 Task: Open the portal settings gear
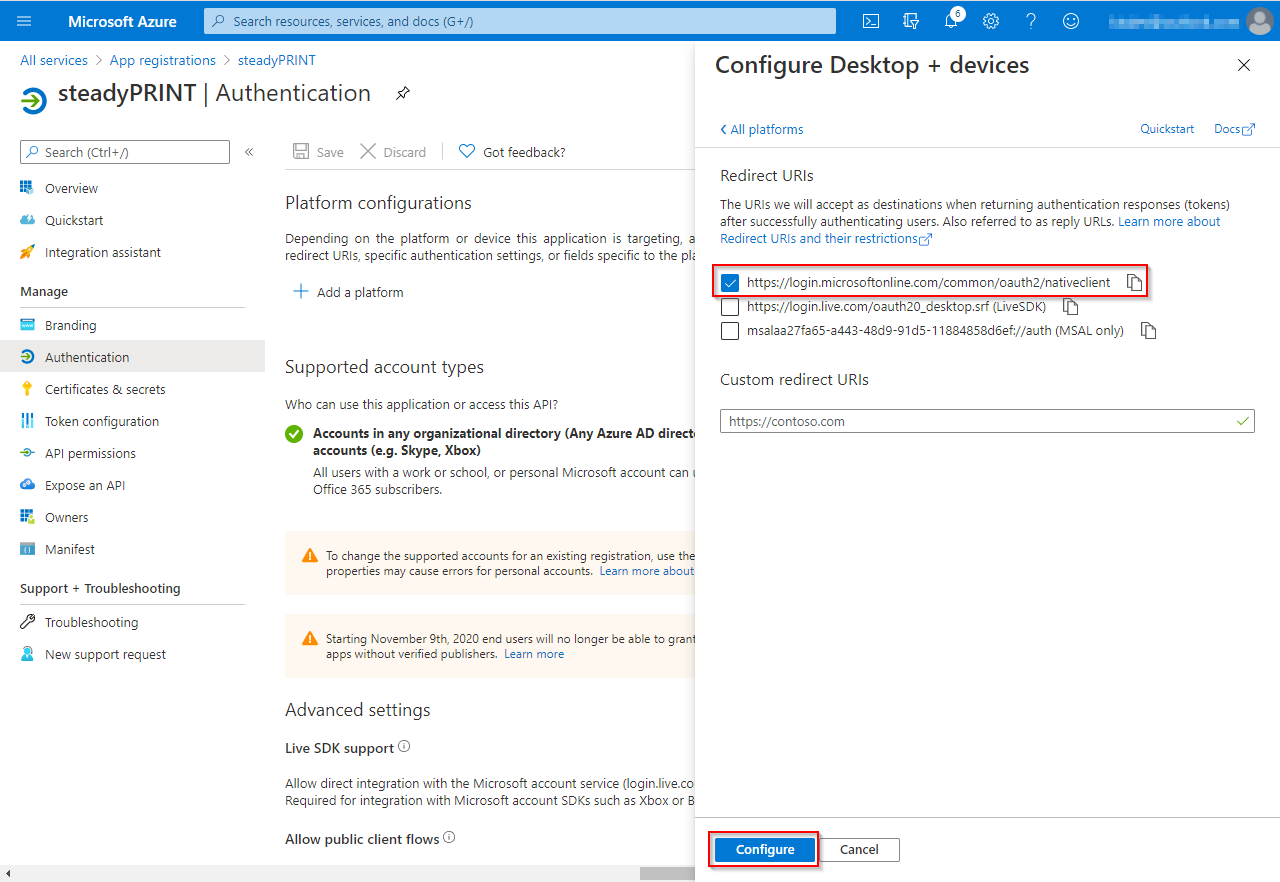pos(991,21)
